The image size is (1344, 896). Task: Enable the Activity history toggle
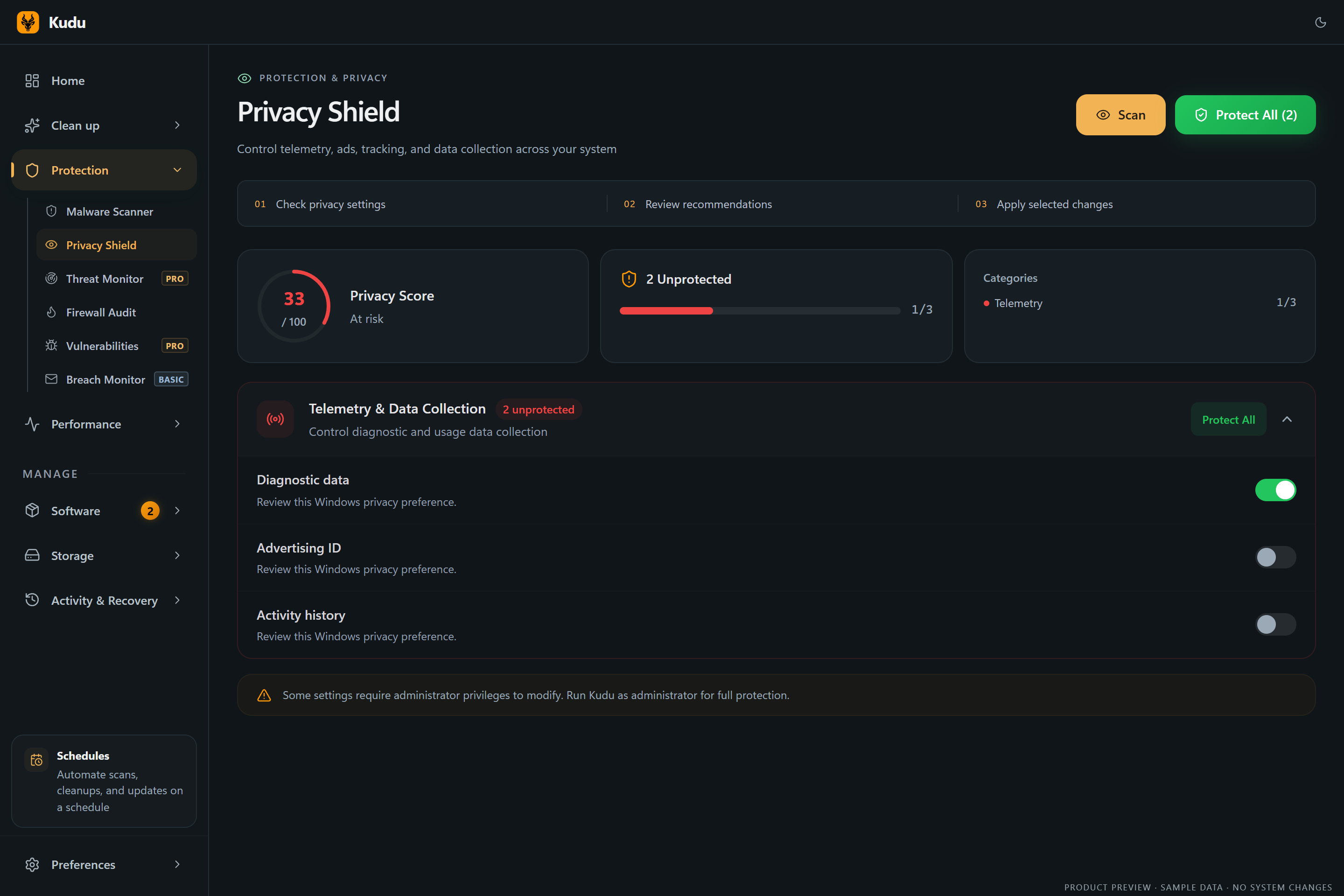point(1275,624)
